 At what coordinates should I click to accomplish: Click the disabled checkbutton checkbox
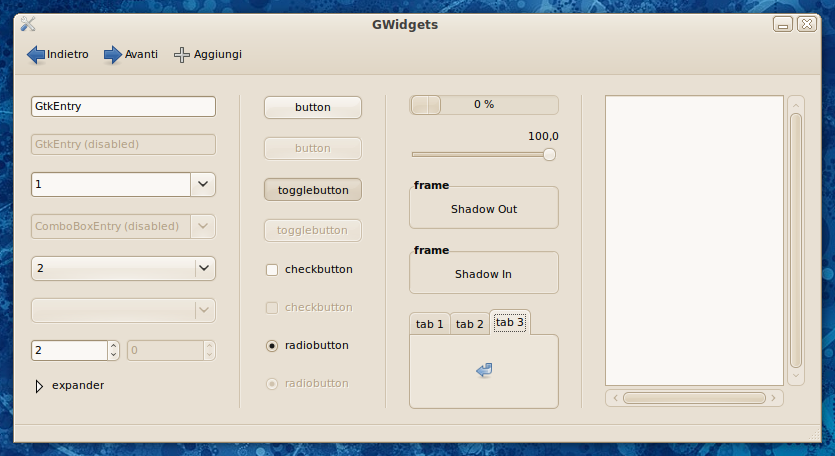272,307
